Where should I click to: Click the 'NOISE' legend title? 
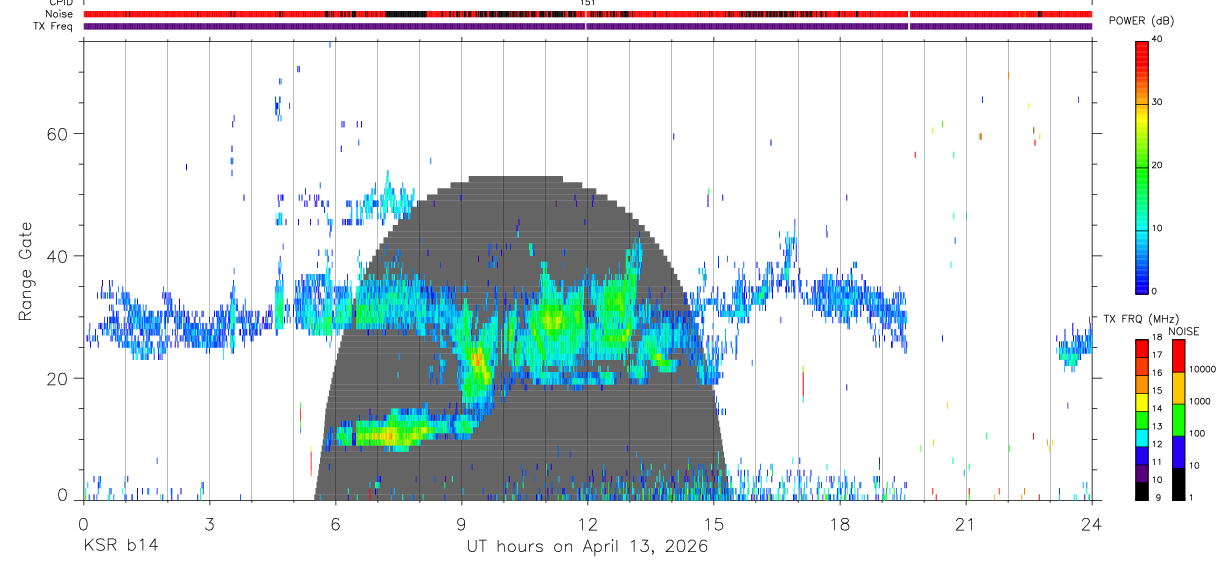pos(1184,331)
